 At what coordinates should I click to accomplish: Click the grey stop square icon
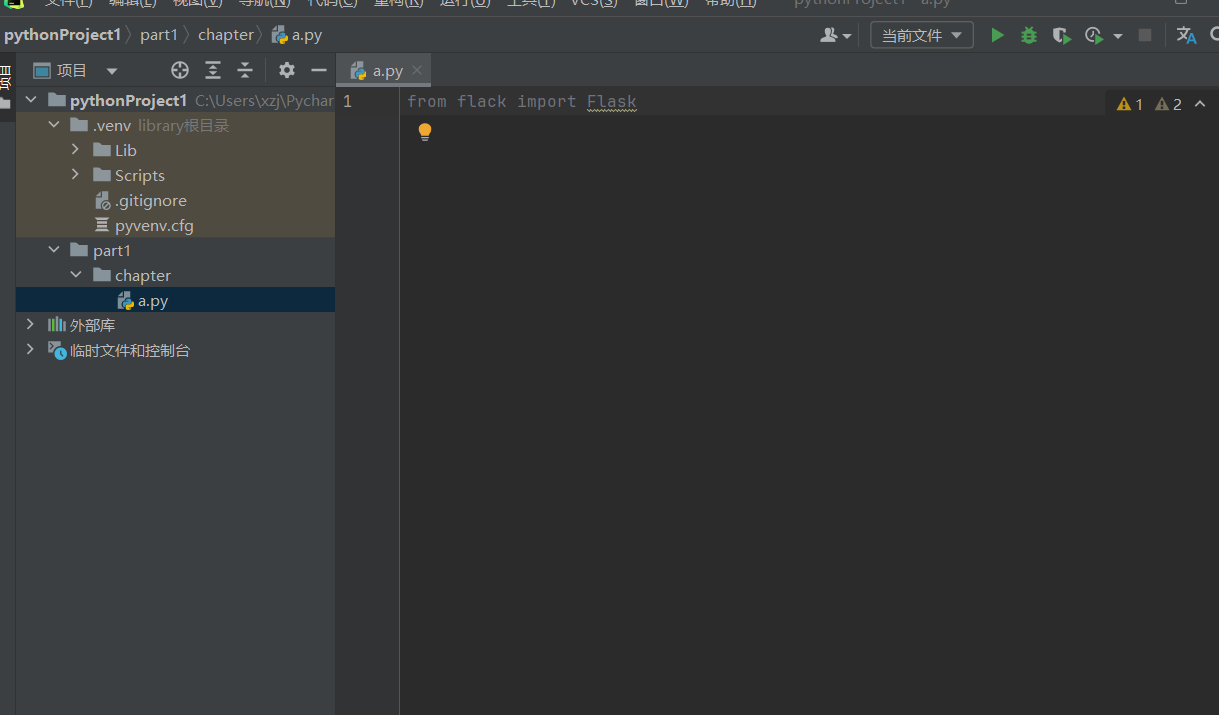coord(1145,35)
